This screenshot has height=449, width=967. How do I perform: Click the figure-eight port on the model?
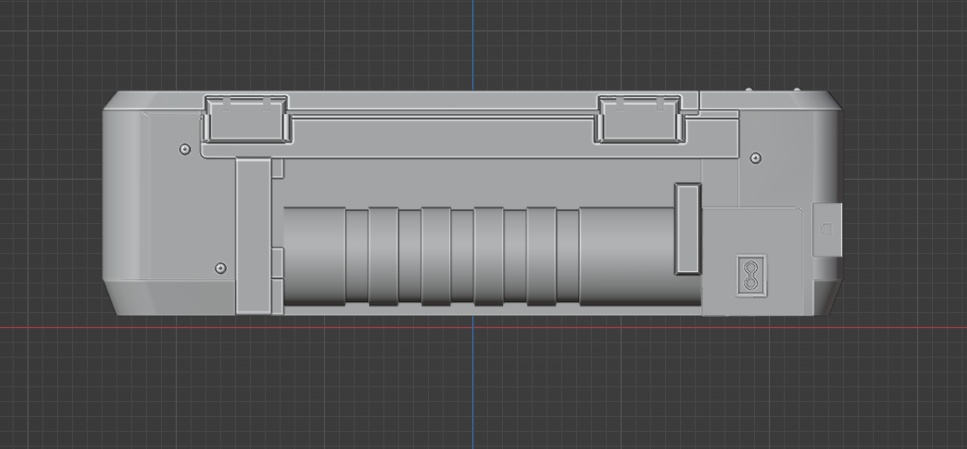tap(752, 275)
